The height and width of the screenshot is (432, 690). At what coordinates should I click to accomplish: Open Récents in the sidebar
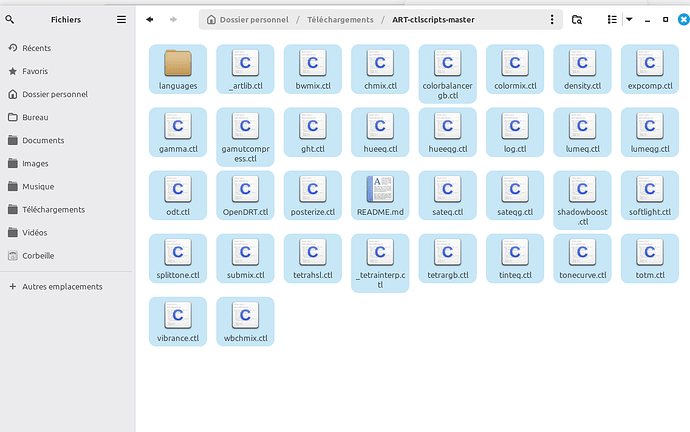tap(37, 48)
